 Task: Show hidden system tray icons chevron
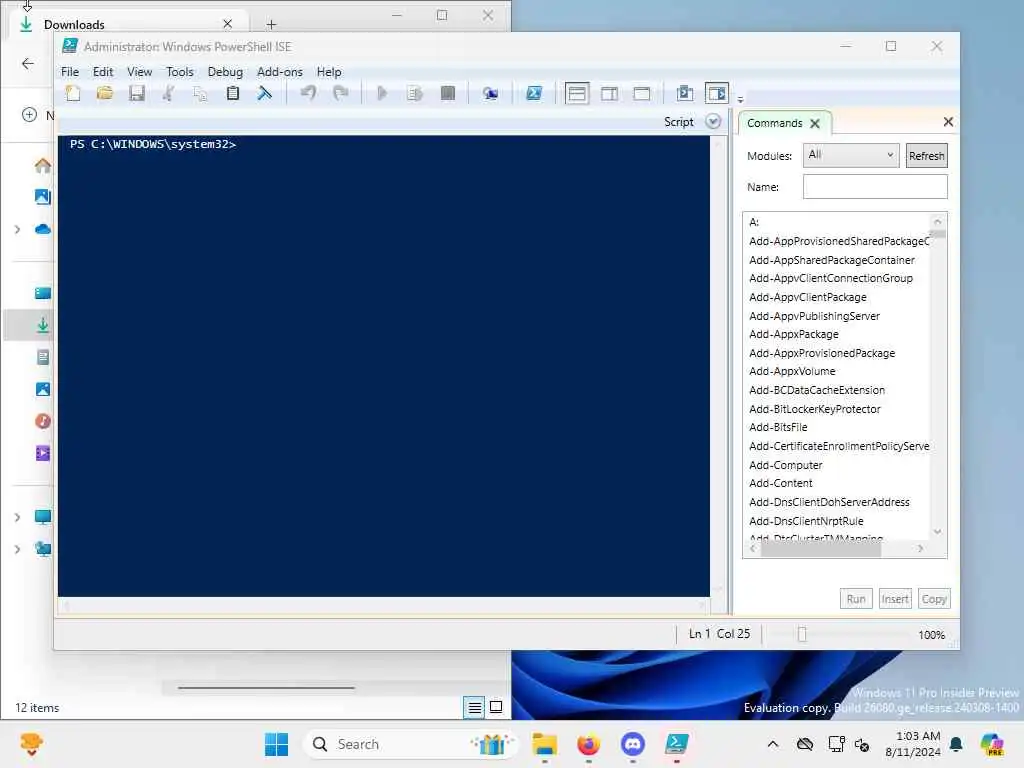(773, 744)
